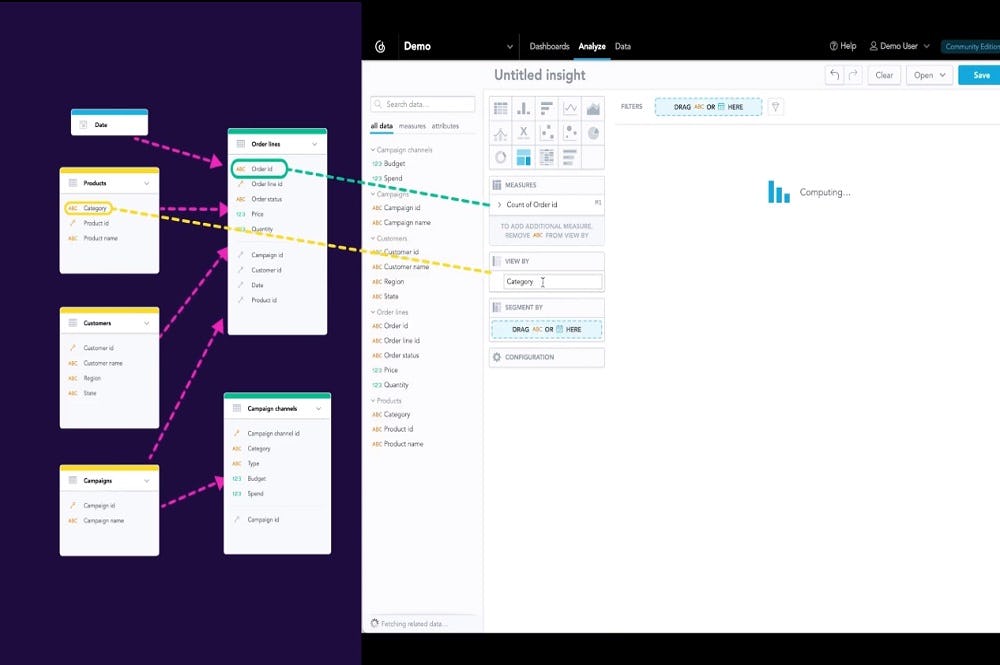Choose the Area chart visualization type
Viewport: 1000px width, 665px height.
[x=593, y=108]
